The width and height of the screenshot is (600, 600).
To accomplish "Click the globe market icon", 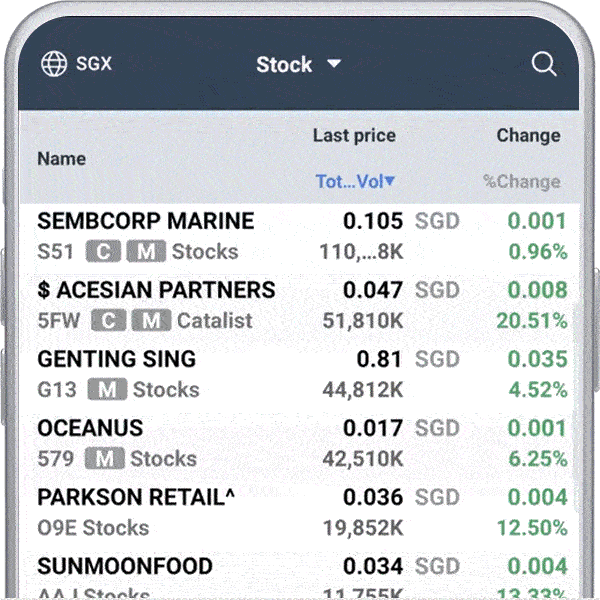I will click(54, 64).
